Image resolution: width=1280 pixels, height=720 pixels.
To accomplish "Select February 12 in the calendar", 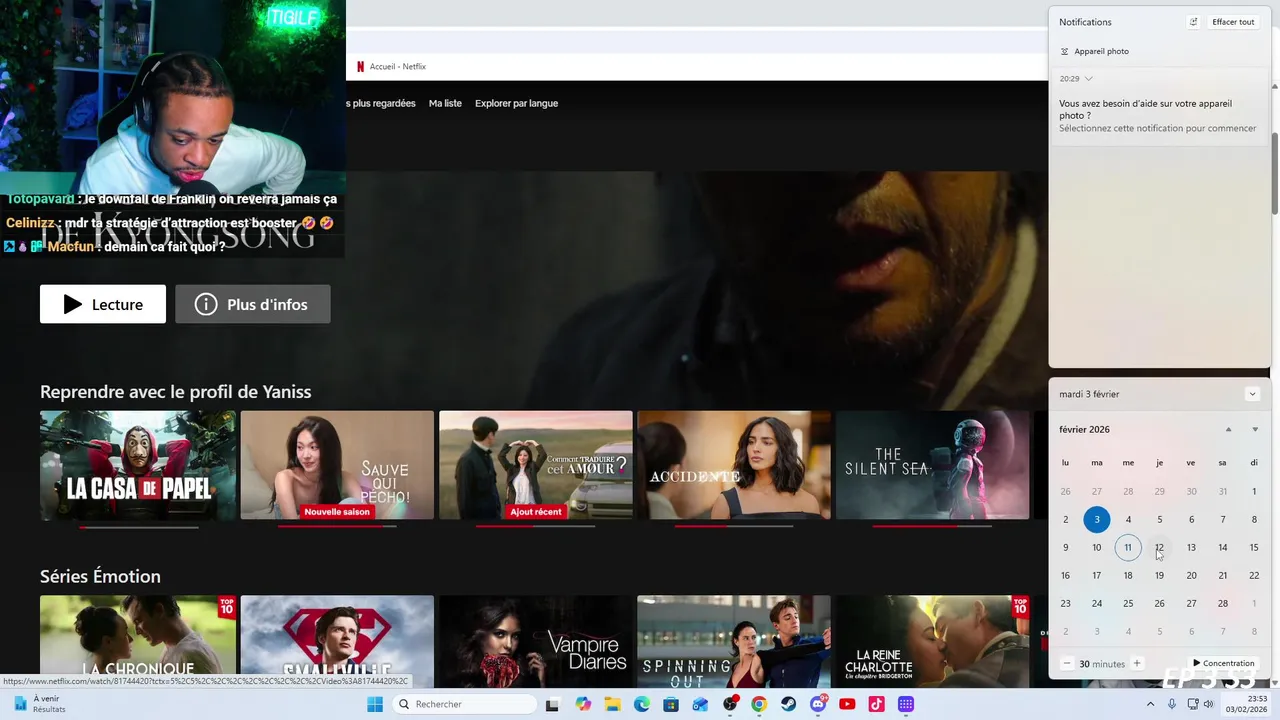I will point(1159,547).
